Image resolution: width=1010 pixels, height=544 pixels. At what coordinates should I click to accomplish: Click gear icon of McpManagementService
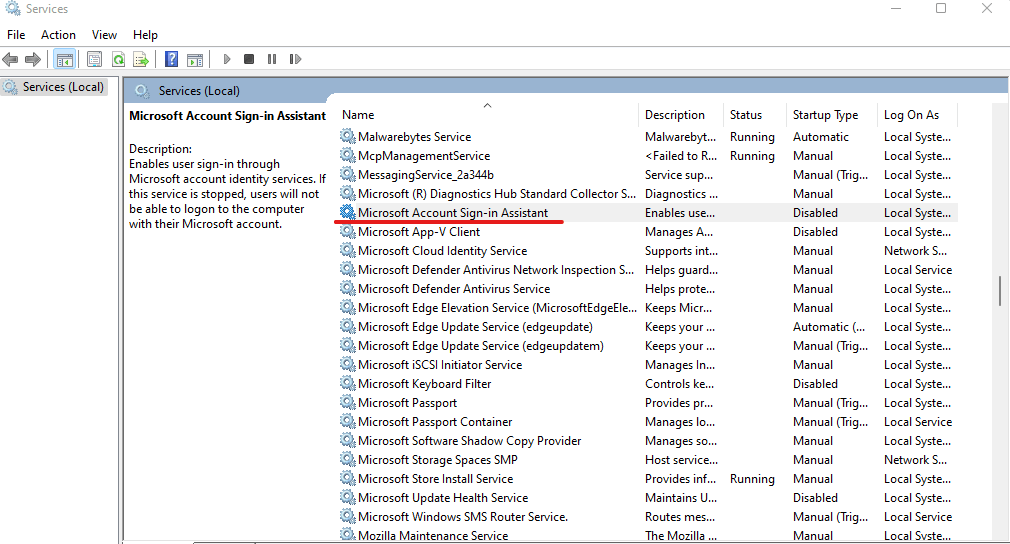pos(348,155)
